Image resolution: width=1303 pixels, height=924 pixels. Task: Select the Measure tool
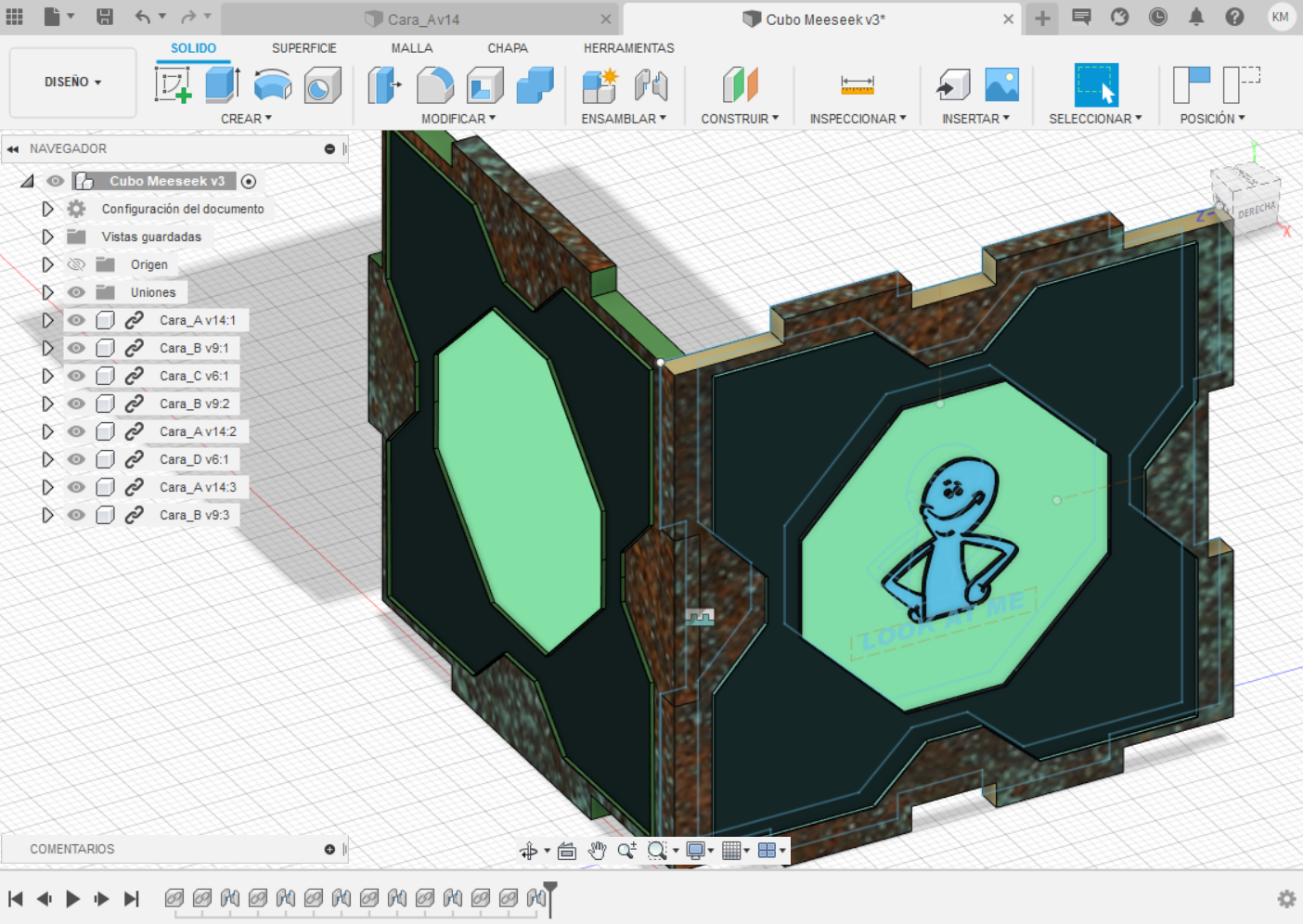pyautogui.click(x=858, y=84)
